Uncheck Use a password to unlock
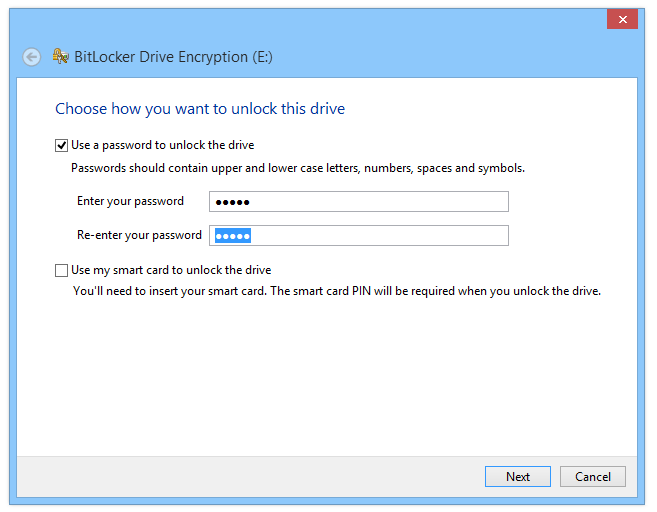This screenshot has height=512, width=657. point(61,145)
